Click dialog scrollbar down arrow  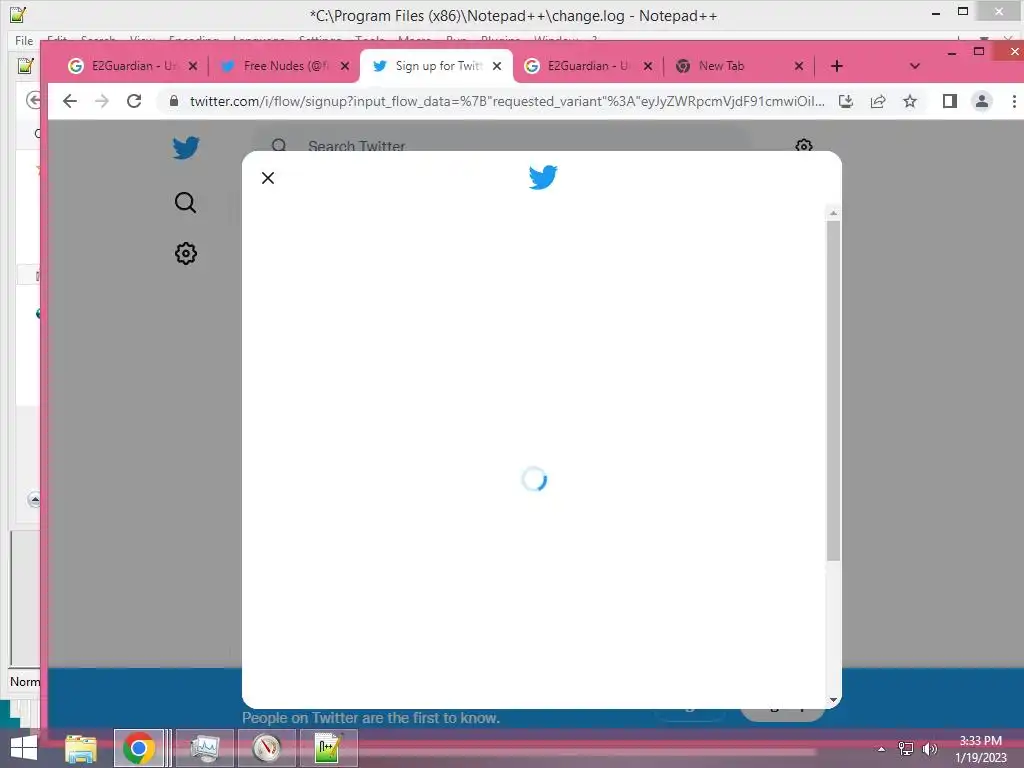point(833,699)
